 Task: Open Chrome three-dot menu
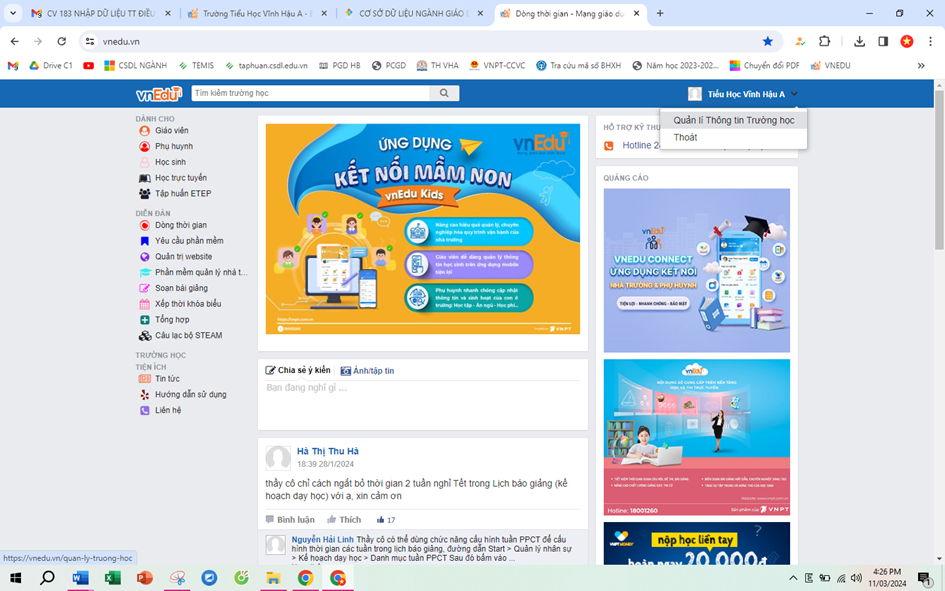(x=931, y=41)
